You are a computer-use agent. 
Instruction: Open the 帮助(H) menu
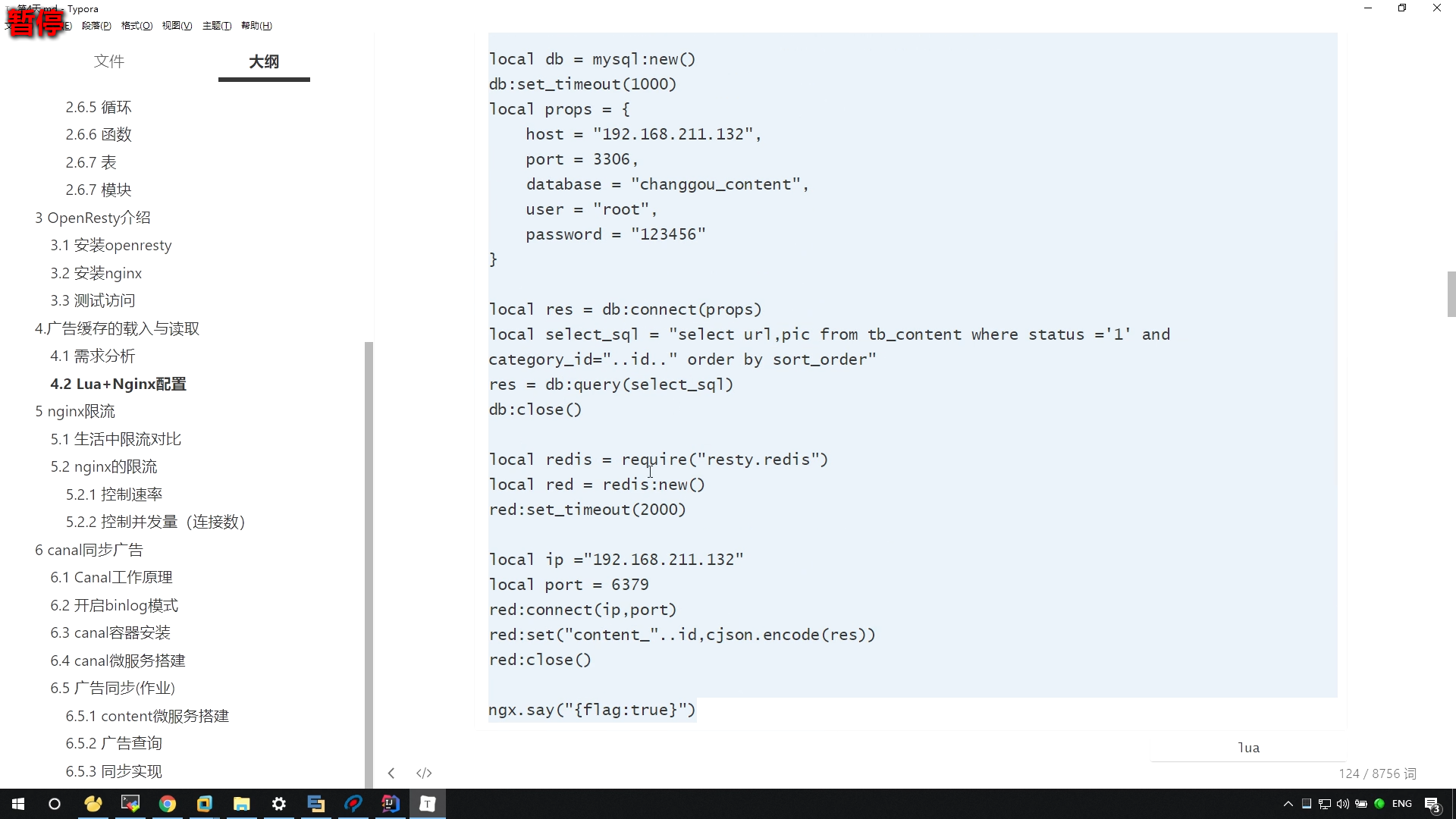click(256, 26)
